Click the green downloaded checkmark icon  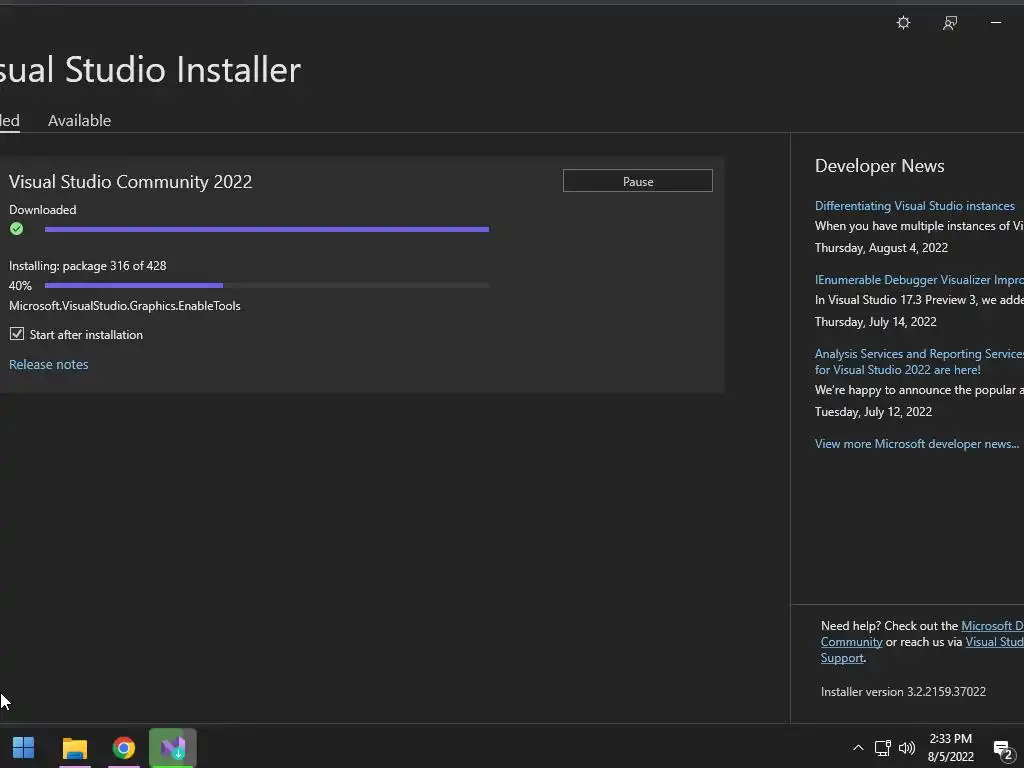coord(16,229)
